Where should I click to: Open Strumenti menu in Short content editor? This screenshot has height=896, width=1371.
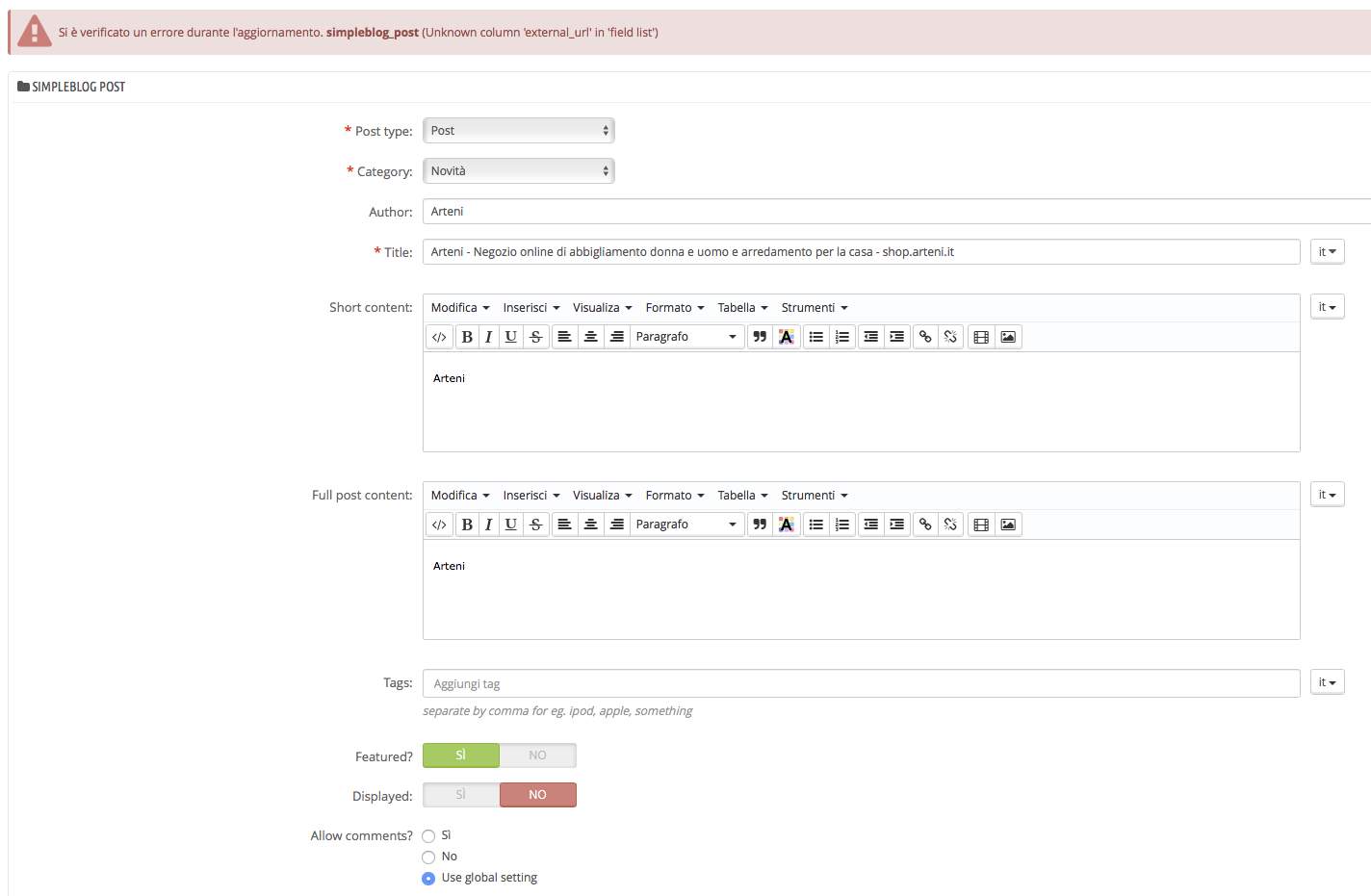point(815,308)
